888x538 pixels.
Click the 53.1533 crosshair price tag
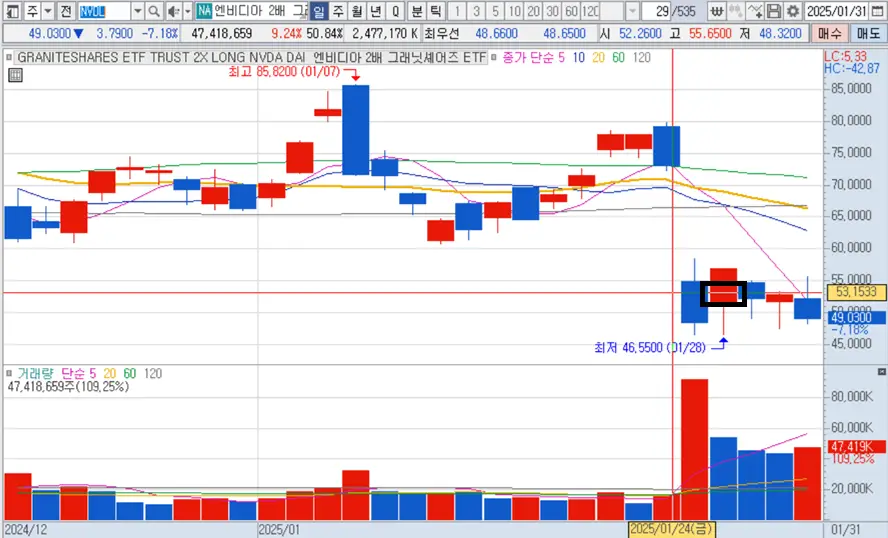click(856, 292)
